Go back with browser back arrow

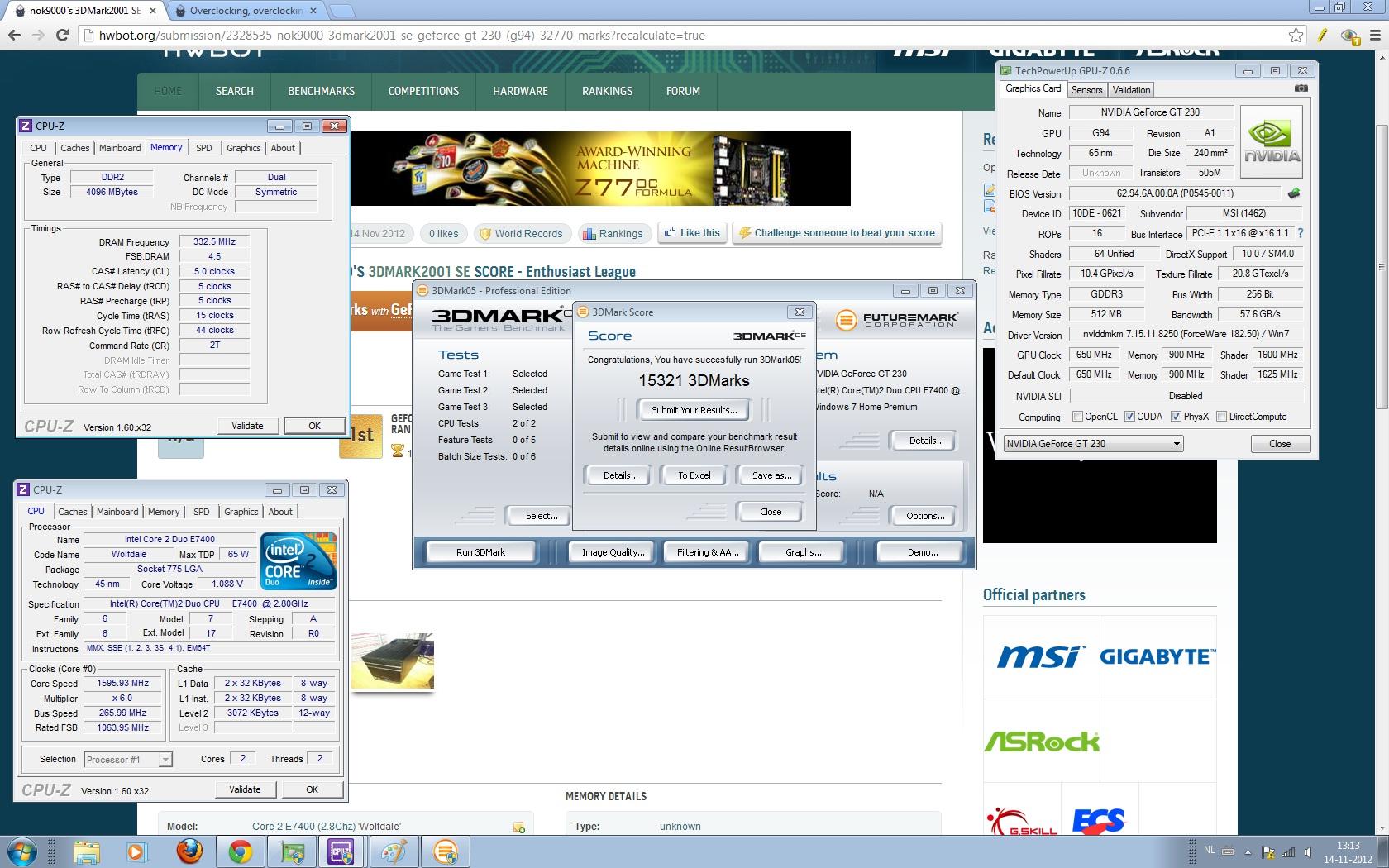(x=14, y=36)
